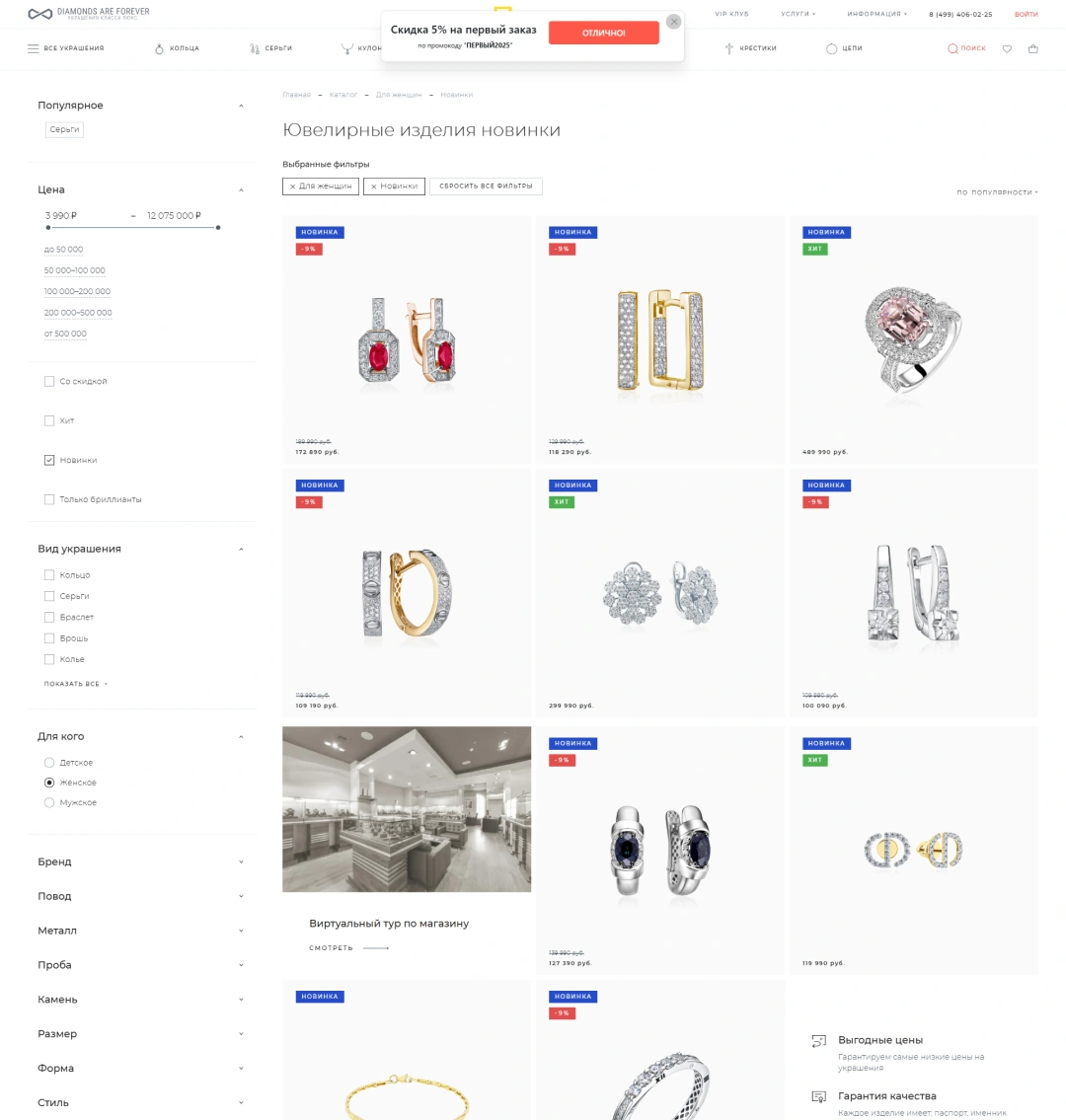
Task: Open the all jewelry hamburger menu icon
Action: click(33, 48)
